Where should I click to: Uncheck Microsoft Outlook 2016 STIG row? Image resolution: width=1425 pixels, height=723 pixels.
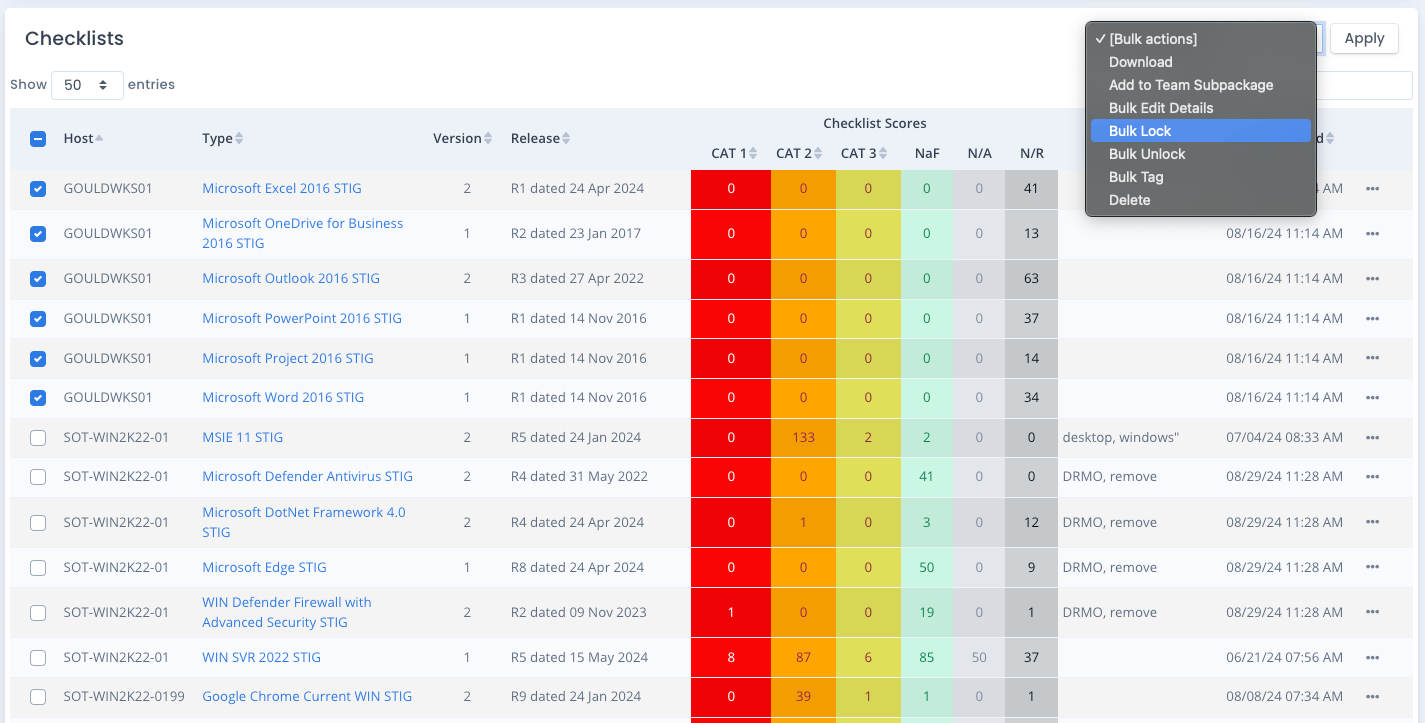(38, 279)
